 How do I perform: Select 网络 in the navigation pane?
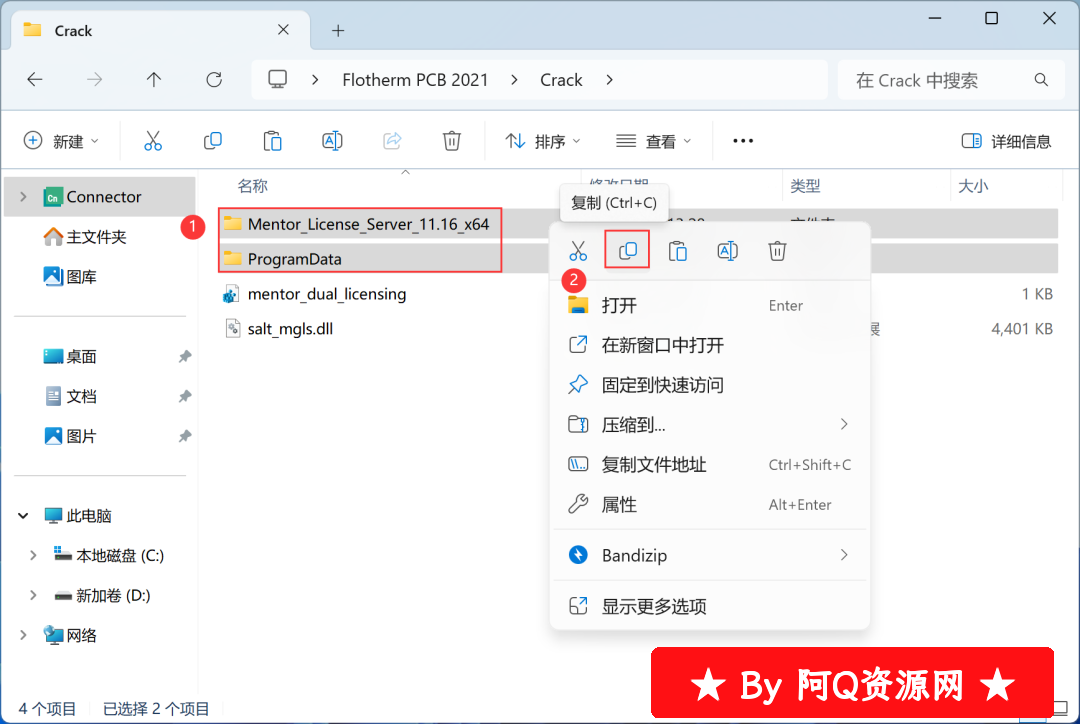(x=81, y=635)
